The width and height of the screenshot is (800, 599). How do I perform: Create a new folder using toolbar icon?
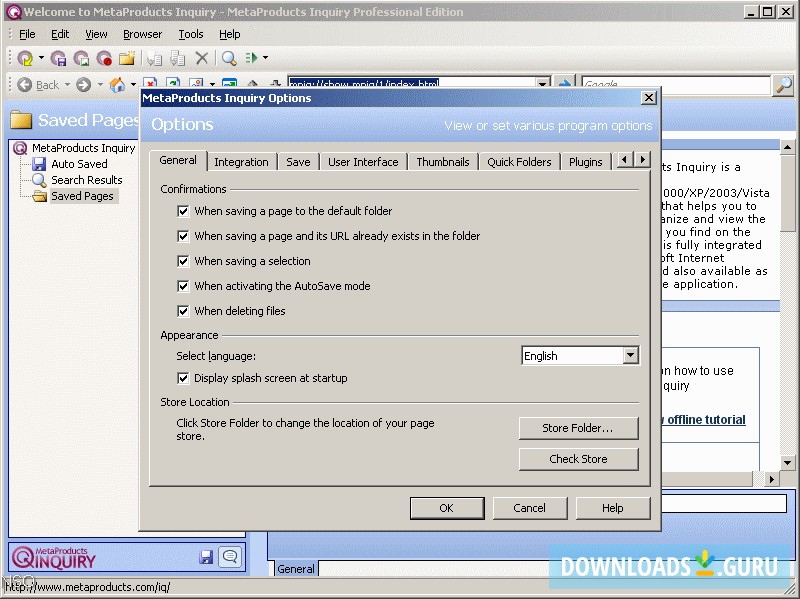point(127,58)
